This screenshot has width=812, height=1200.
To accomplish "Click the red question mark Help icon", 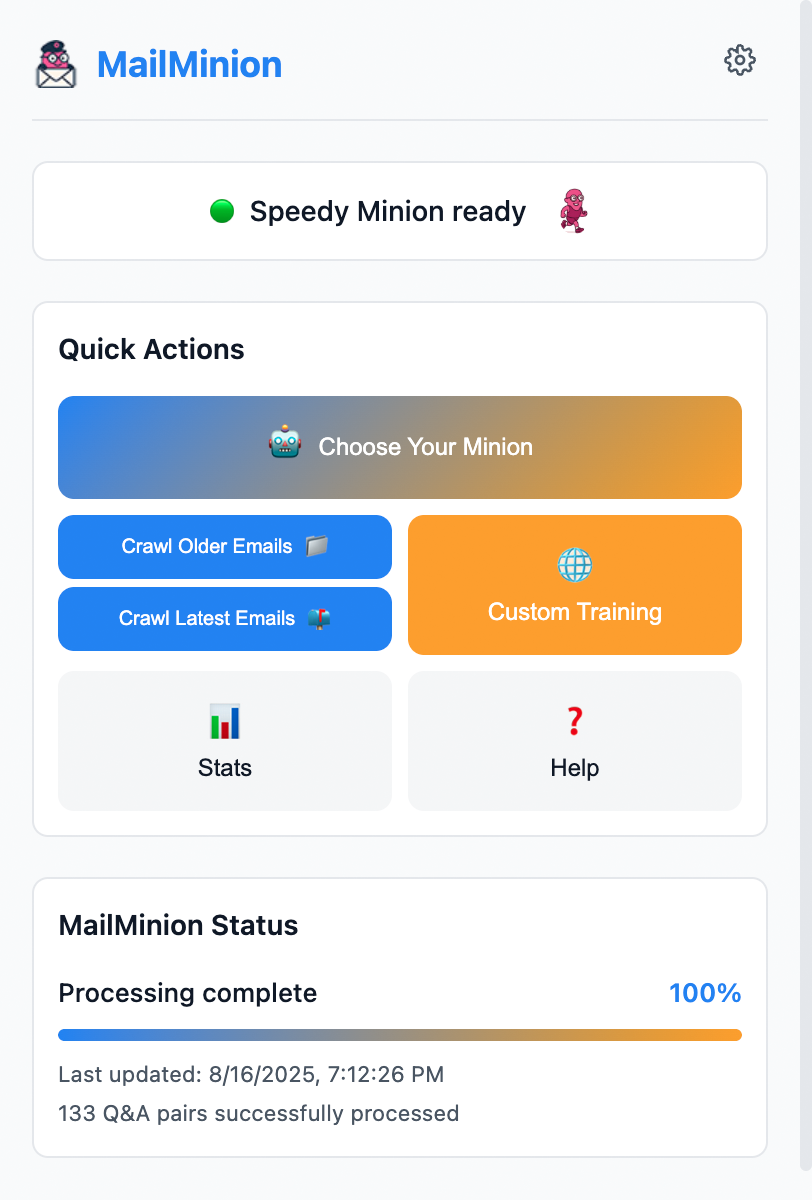I will click(x=574, y=719).
